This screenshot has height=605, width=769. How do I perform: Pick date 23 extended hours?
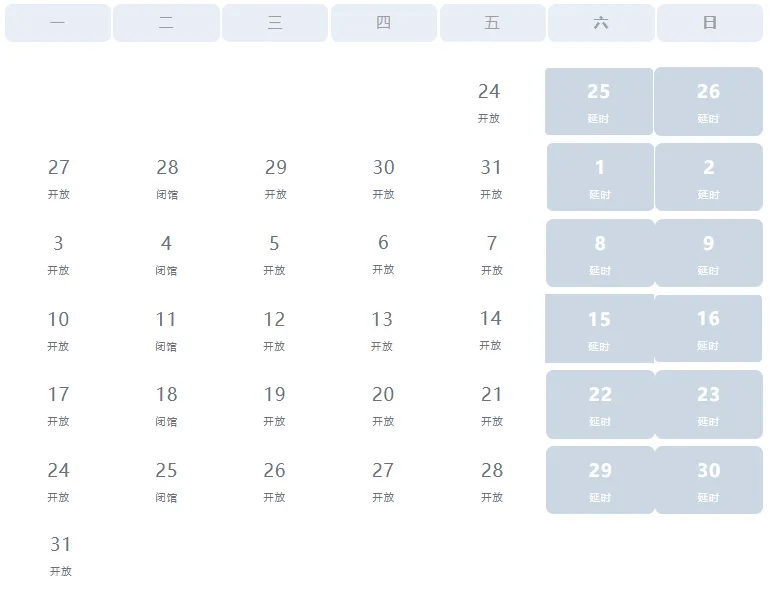click(x=709, y=404)
